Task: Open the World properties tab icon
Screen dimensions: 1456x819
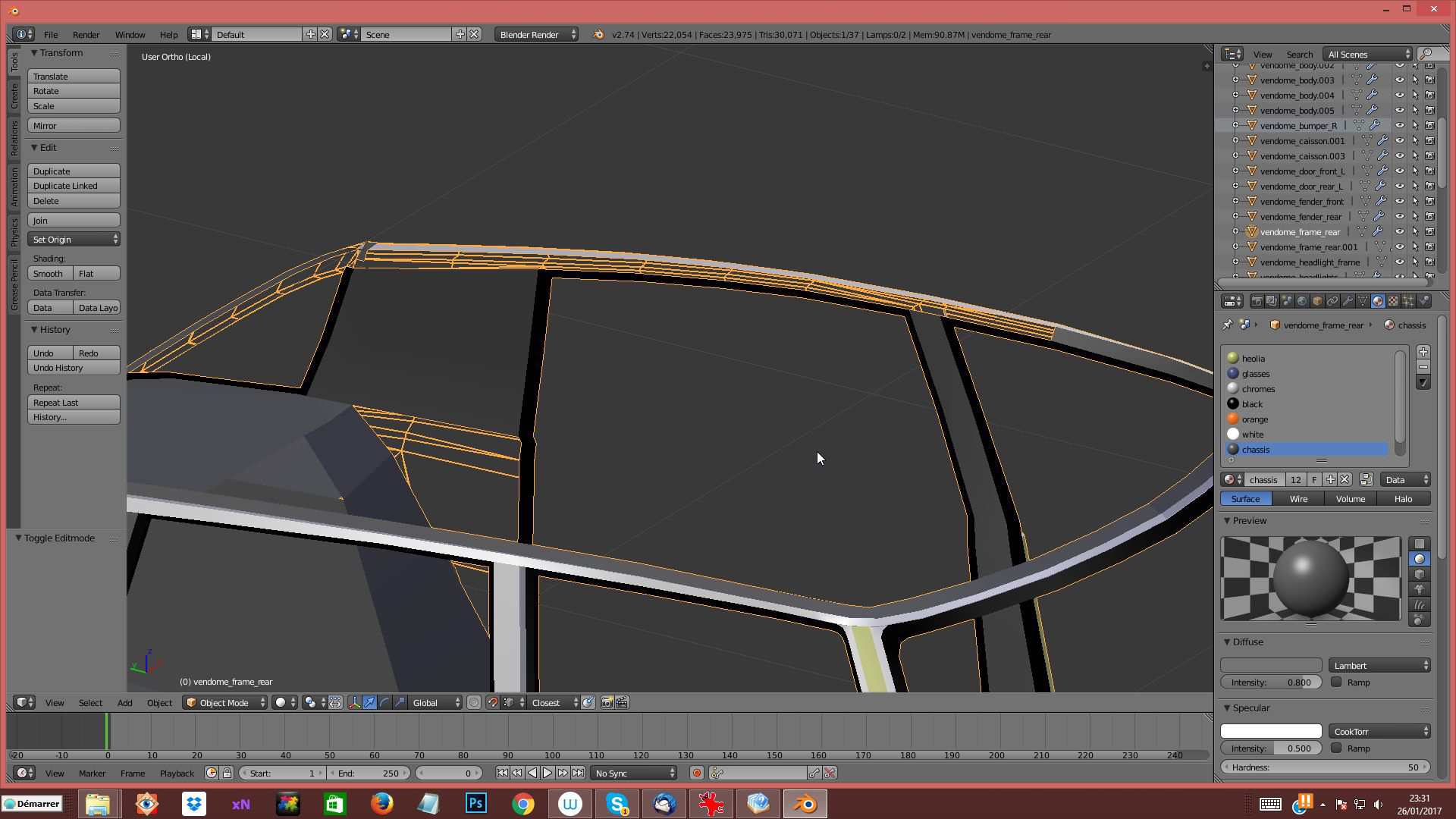Action: (x=1302, y=301)
